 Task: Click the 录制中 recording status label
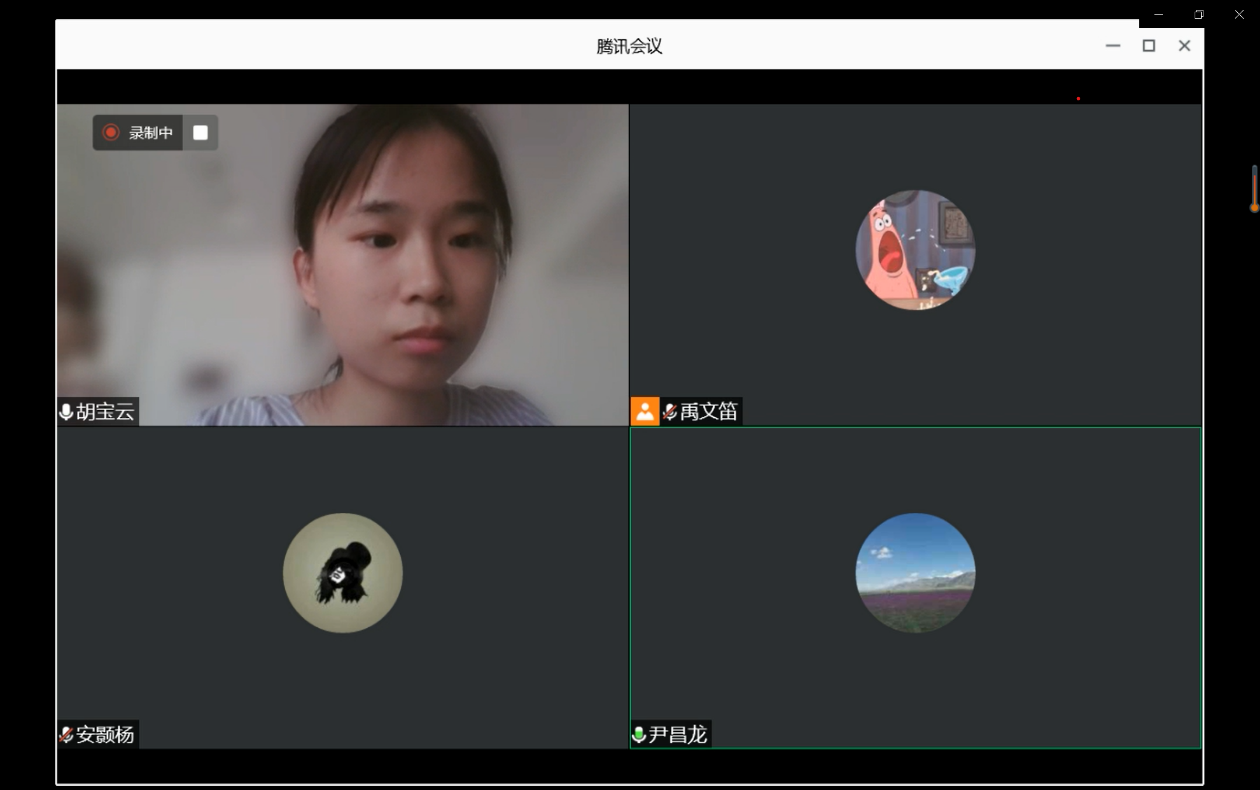tap(151, 133)
